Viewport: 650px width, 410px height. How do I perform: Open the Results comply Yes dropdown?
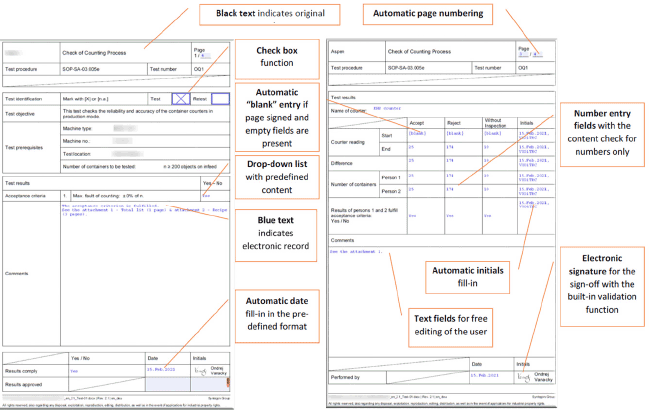[74, 371]
